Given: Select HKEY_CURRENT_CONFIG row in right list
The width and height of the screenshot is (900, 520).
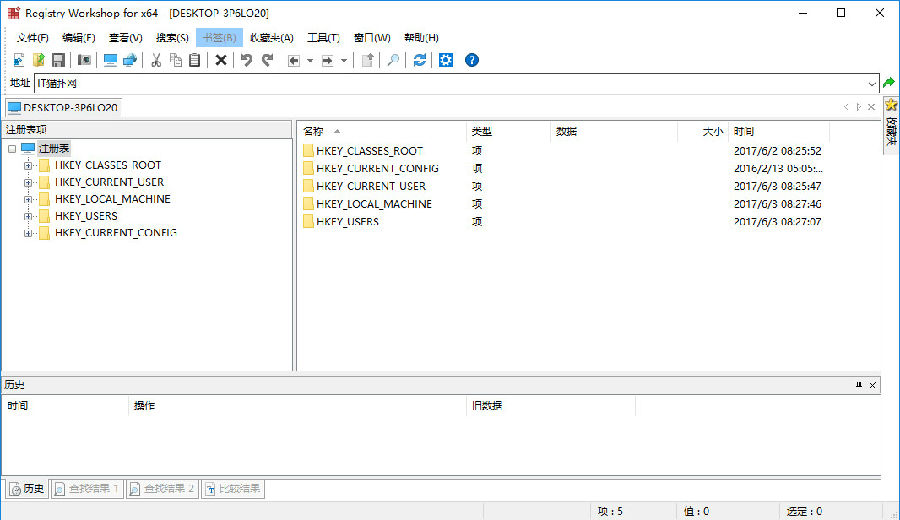Looking at the screenshot, I should (562, 169).
